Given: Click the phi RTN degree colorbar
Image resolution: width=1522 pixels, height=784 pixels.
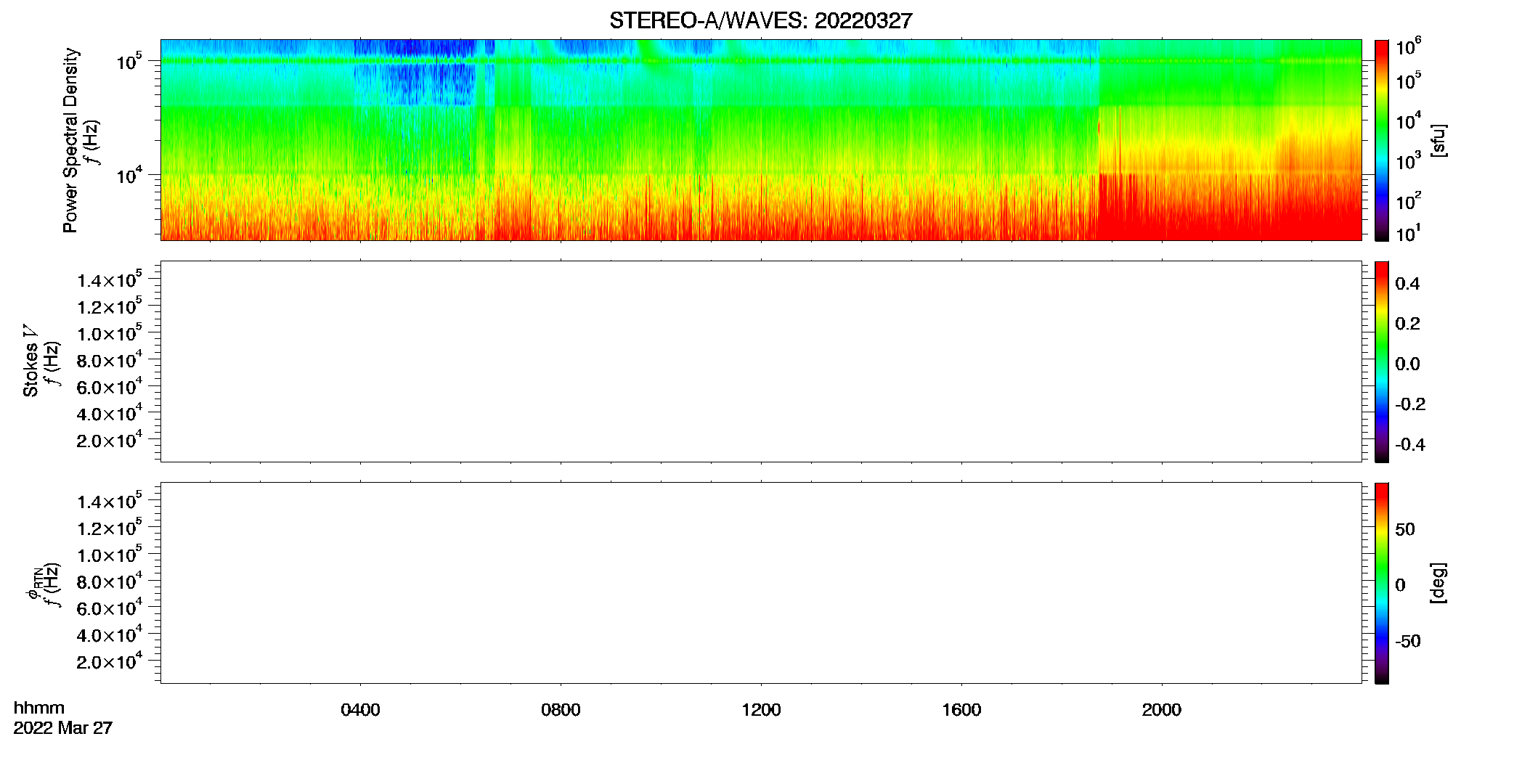Looking at the screenshot, I should pos(1382,583).
